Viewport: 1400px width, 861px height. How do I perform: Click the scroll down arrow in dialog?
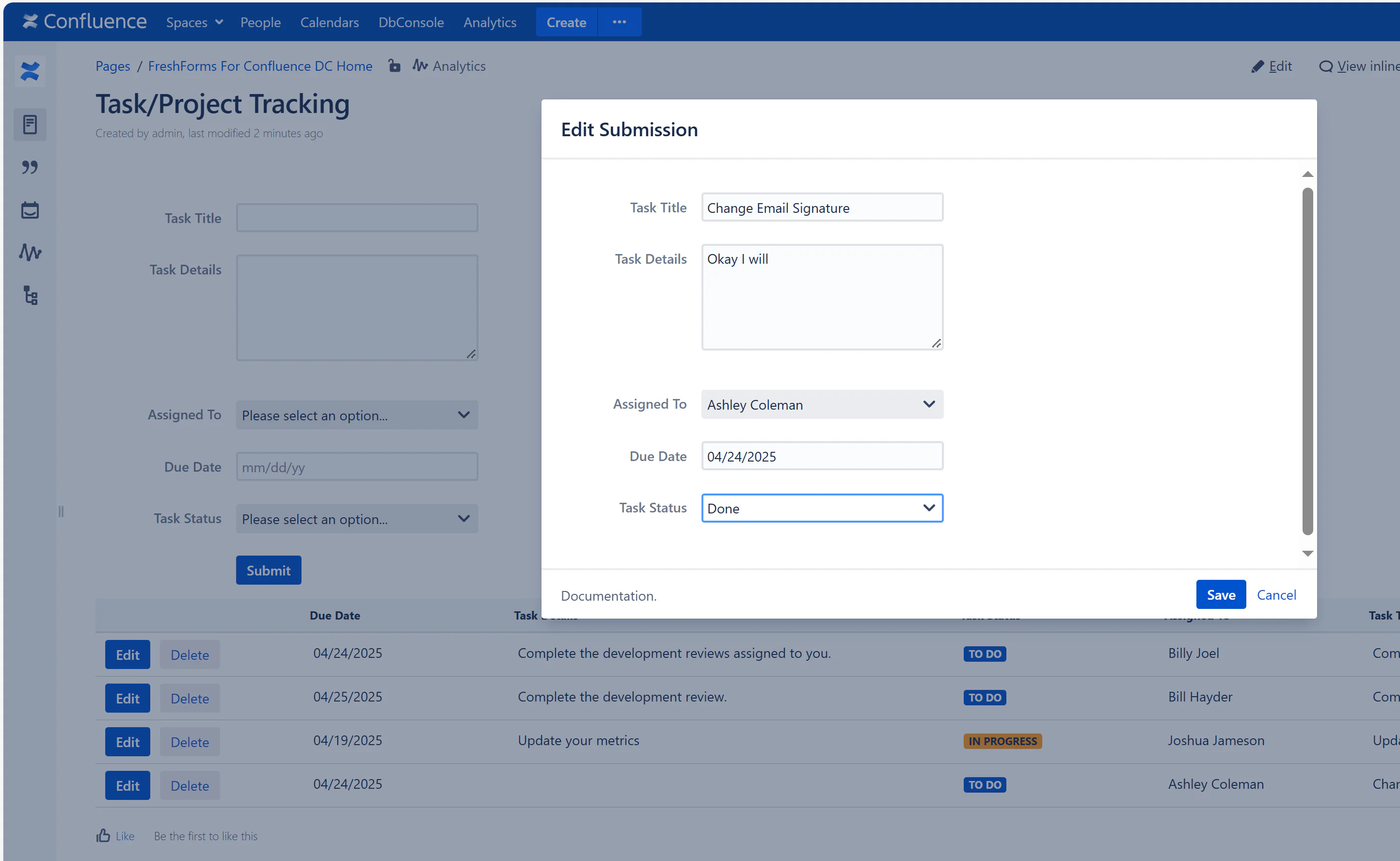pos(1307,554)
